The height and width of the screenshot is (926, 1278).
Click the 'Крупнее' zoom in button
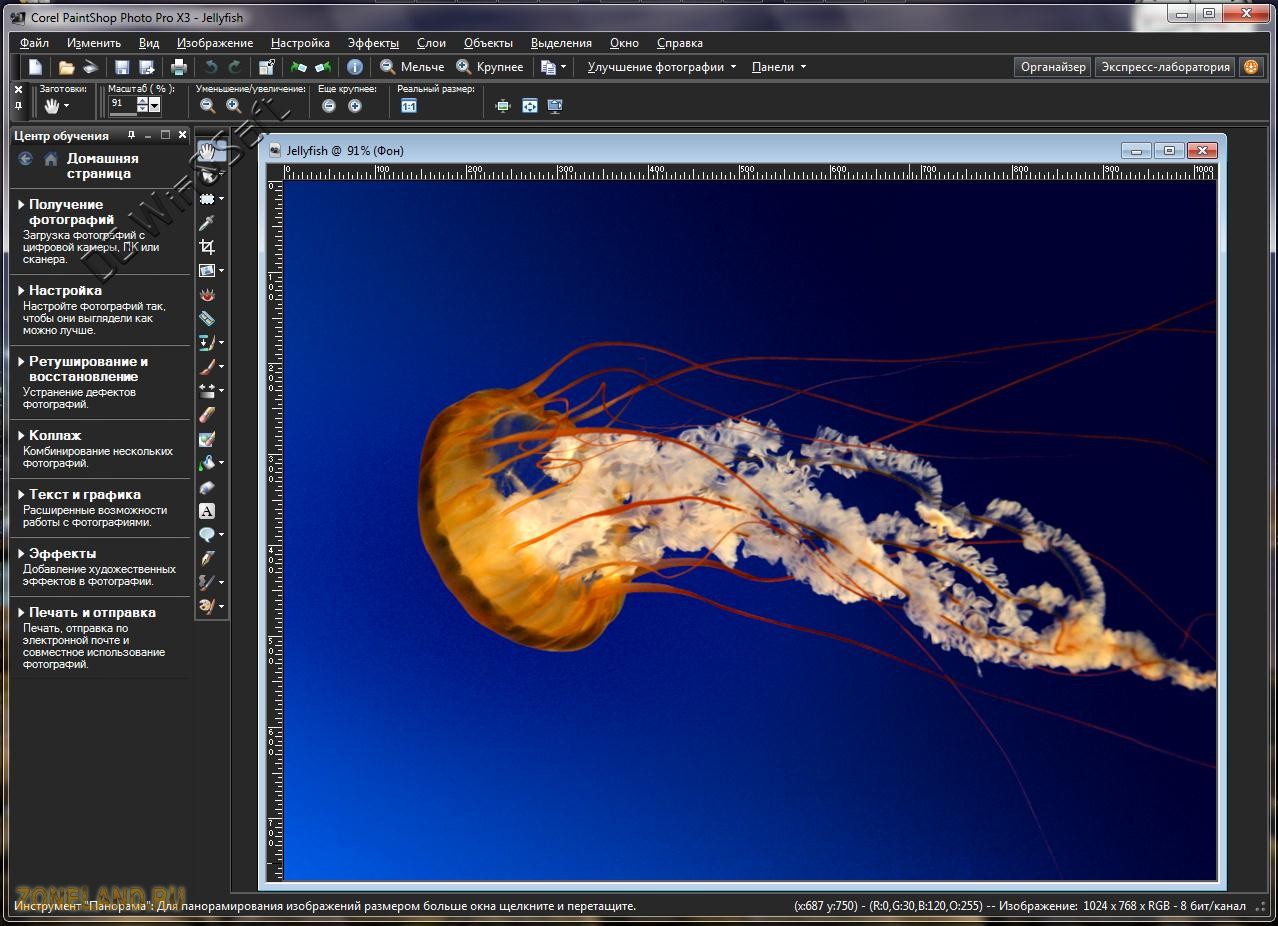point(490,67)
